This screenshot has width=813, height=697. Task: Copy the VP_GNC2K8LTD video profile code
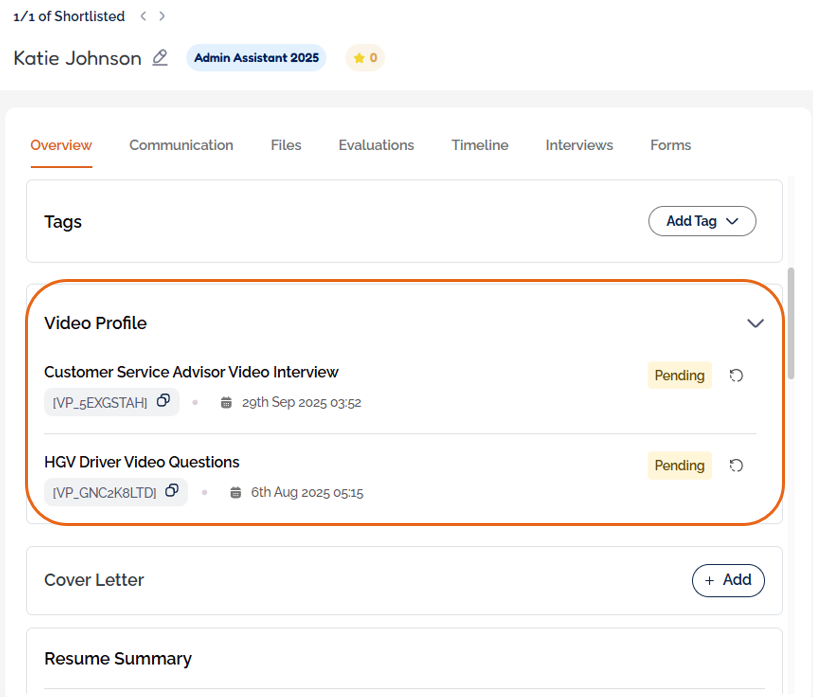tap(172, 491)
